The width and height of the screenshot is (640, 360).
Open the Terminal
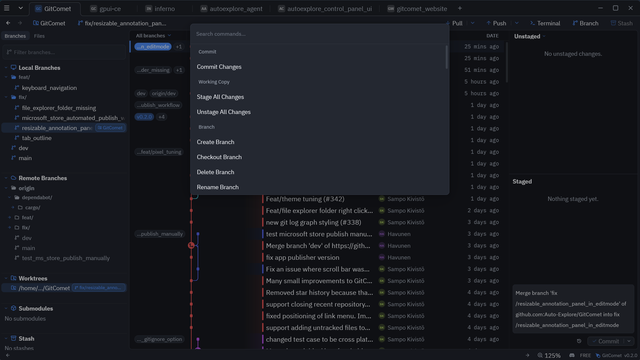click(545, 23)
